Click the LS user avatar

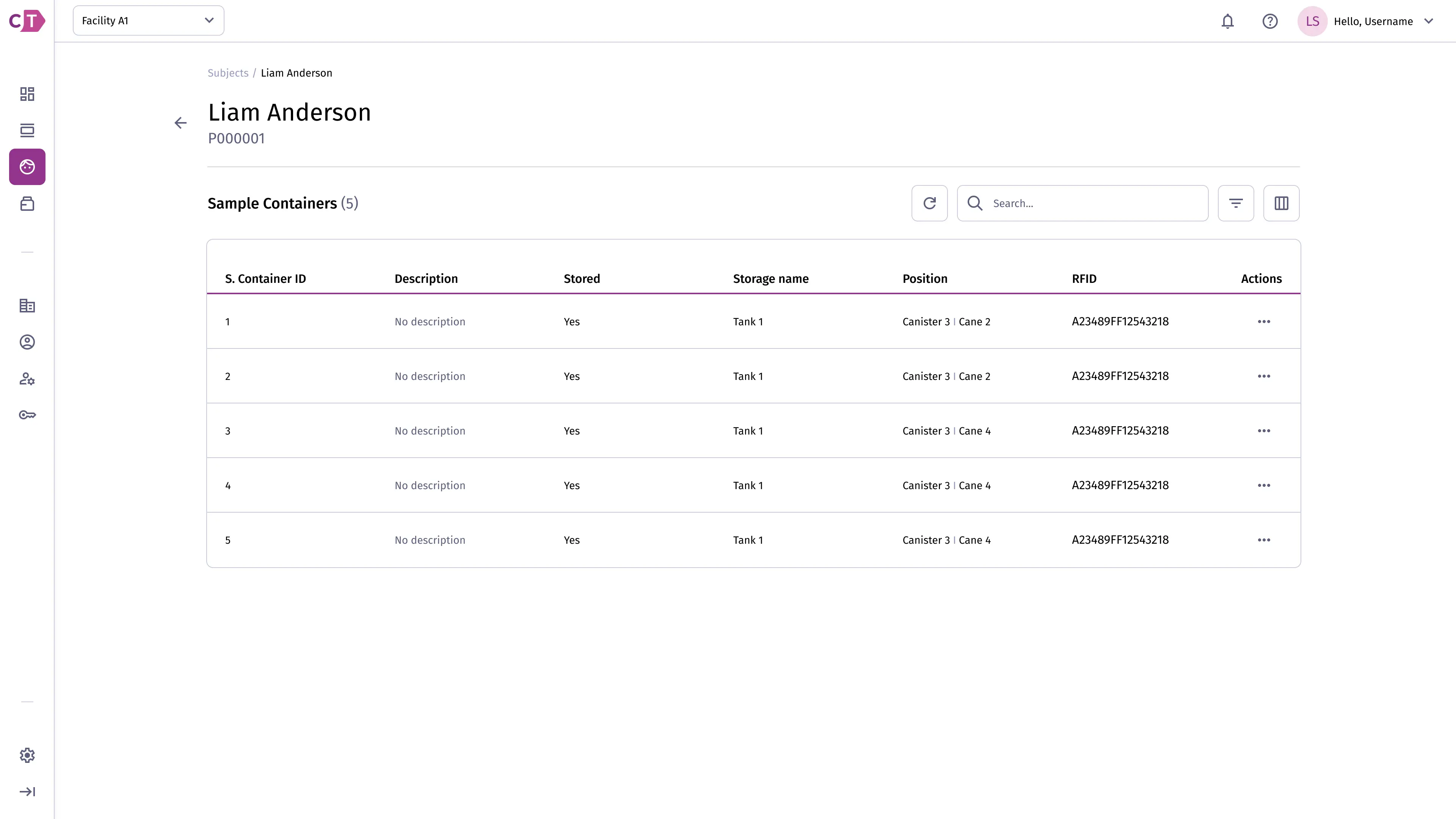tap(1312, 22)
